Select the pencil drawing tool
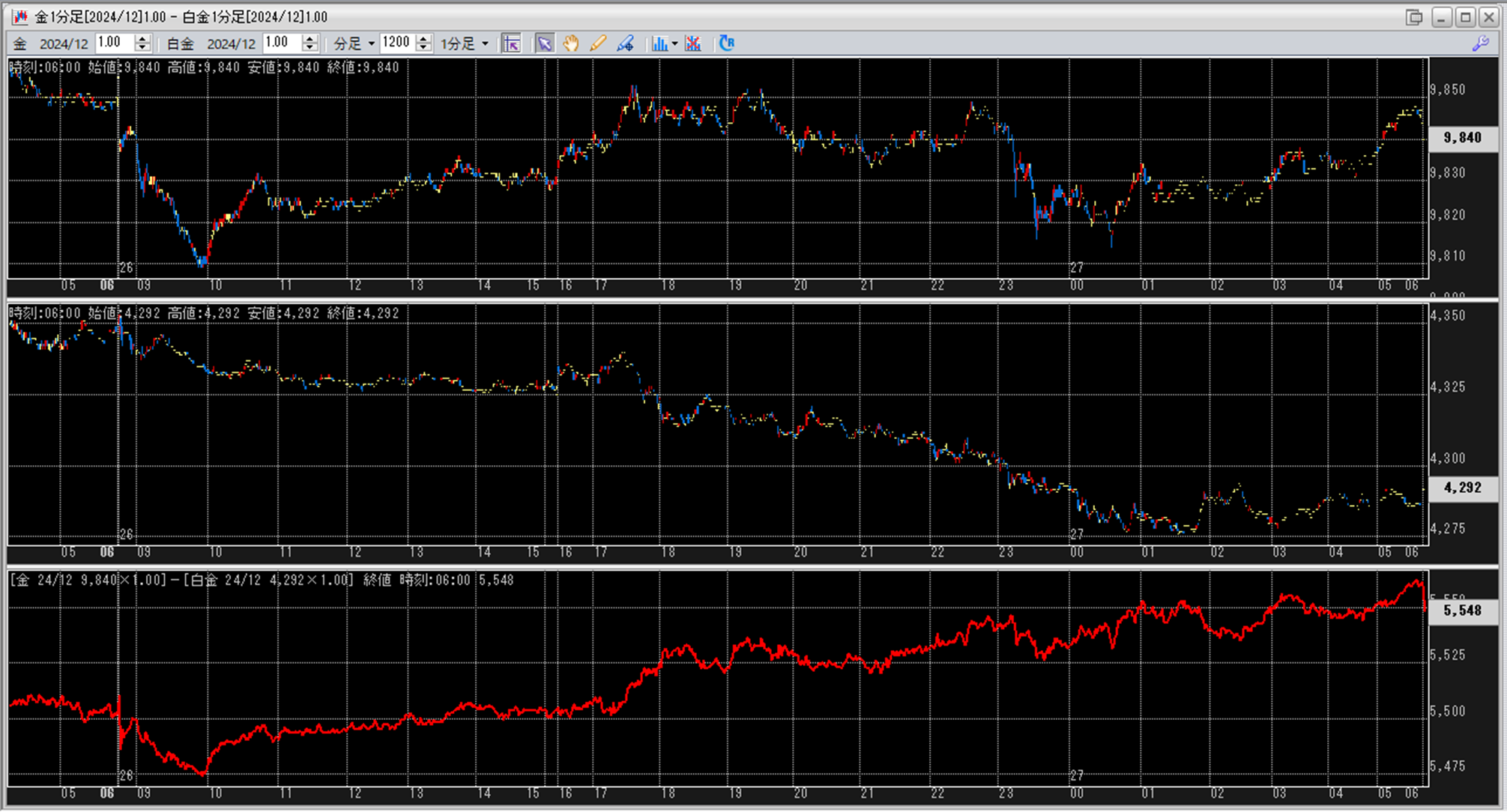Viewport: 1507px width, 812px height. click(x=597, y=43)
